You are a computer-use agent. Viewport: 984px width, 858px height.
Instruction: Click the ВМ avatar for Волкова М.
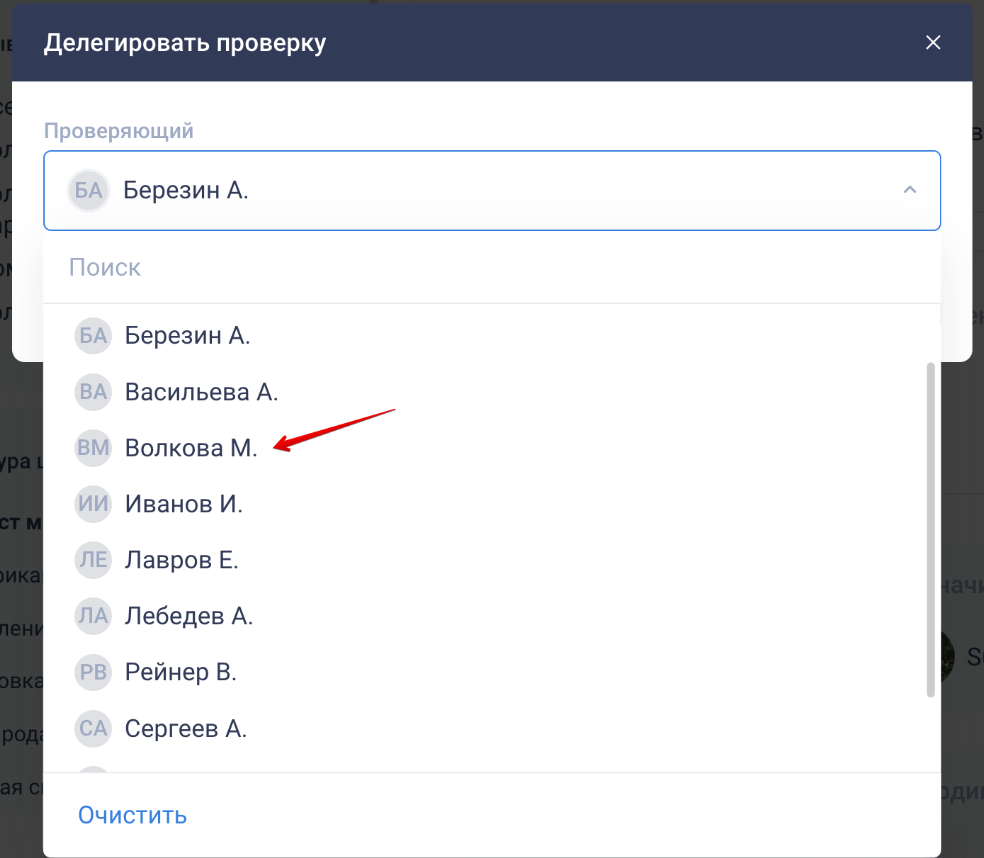[93, 448]
